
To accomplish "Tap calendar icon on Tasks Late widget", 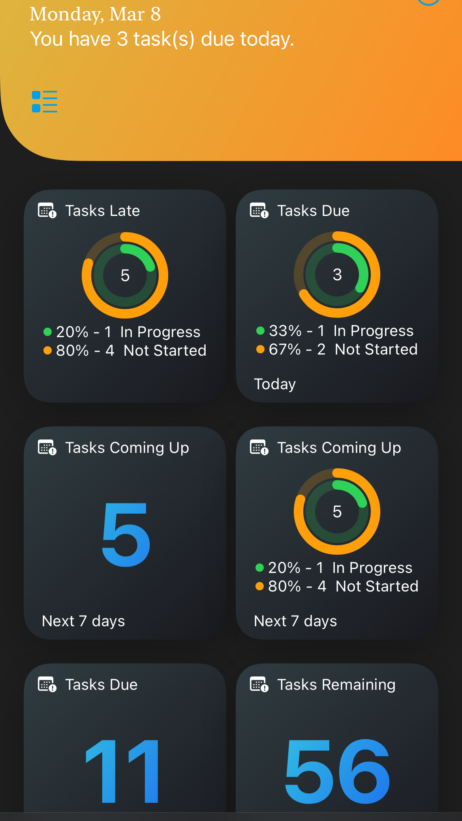I will click(47, 211).
